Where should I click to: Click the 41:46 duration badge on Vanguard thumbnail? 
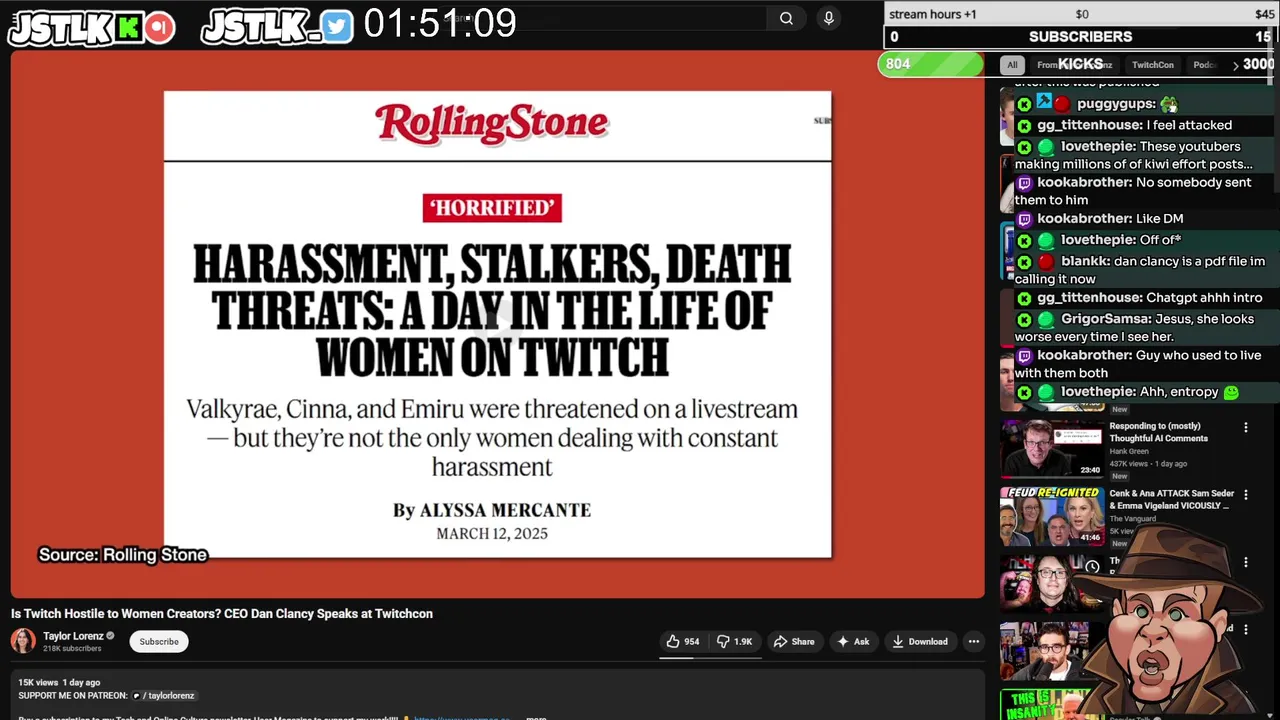click(1089, 537)
